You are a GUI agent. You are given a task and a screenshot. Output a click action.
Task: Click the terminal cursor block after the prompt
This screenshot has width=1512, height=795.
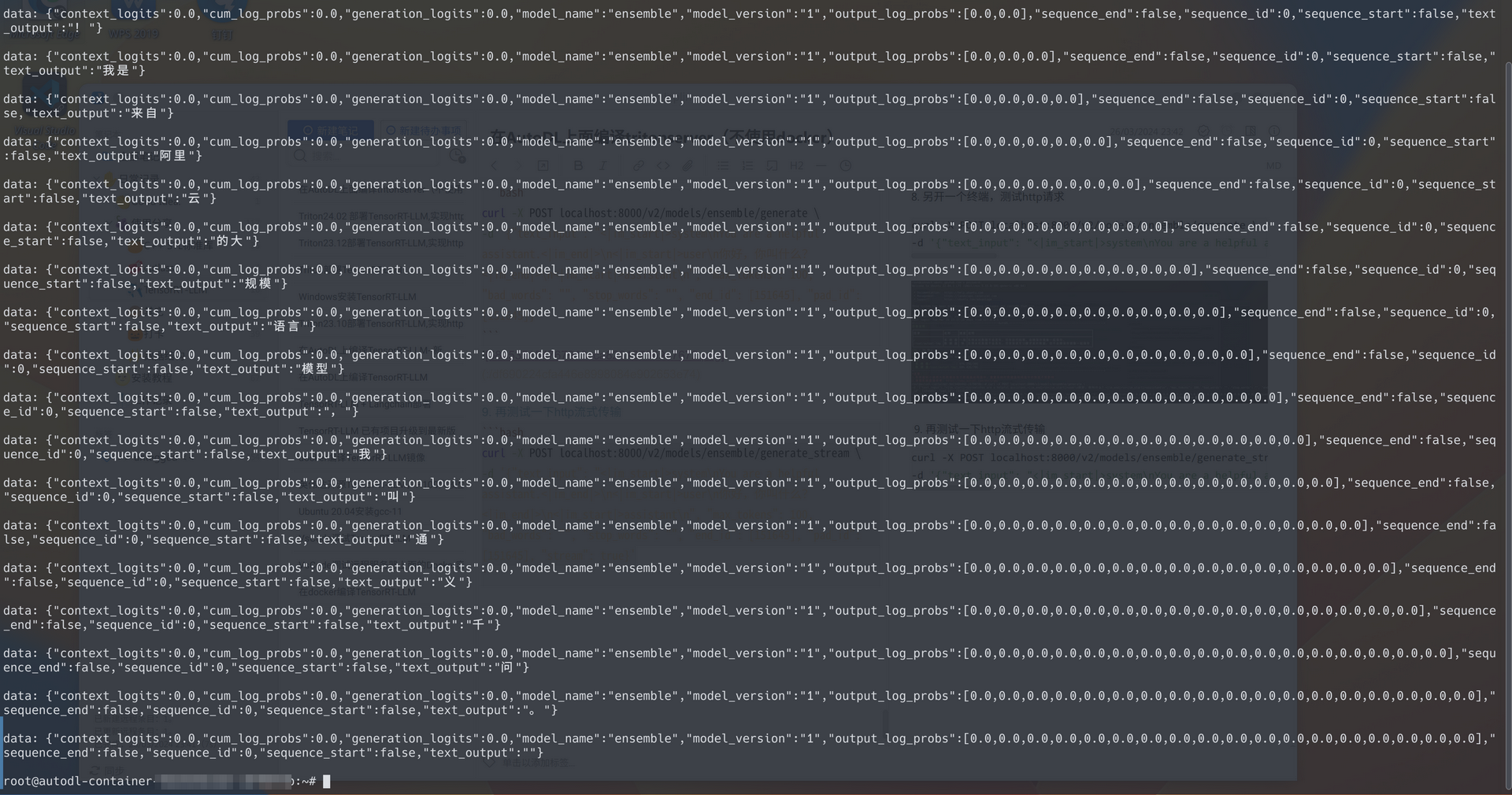pos(327,782)
